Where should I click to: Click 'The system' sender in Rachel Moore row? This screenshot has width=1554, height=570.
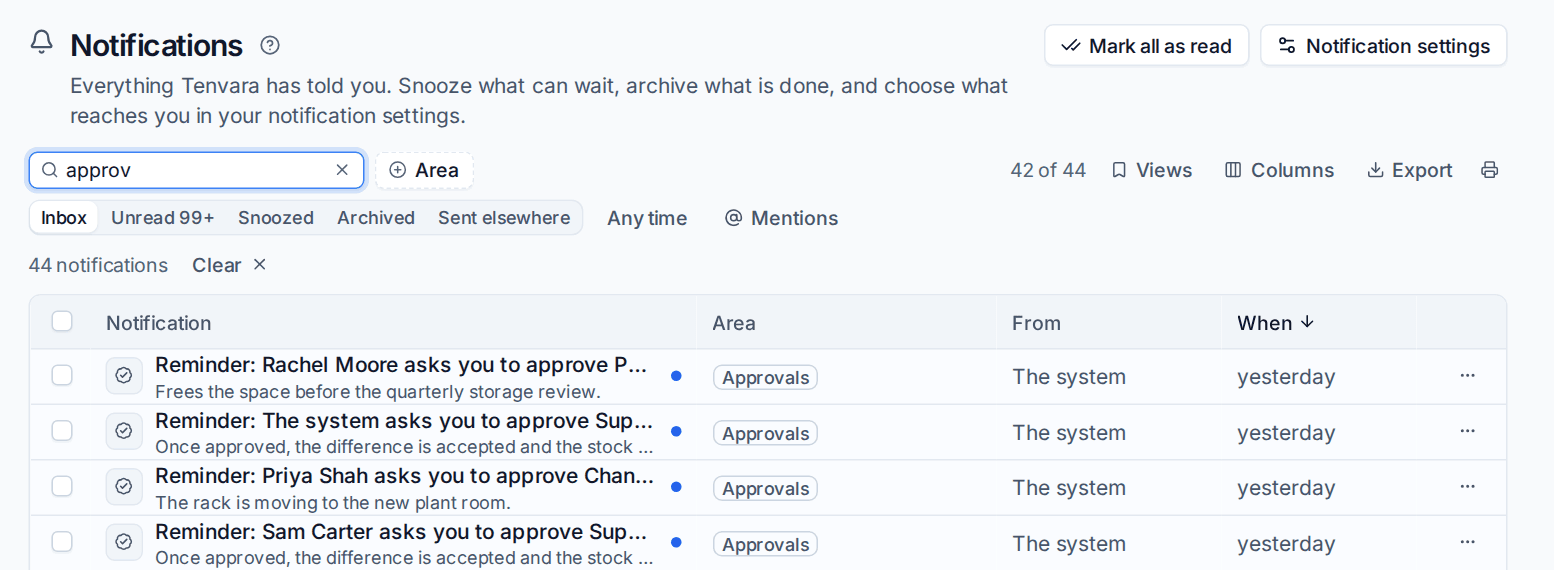click(1069, 376)
